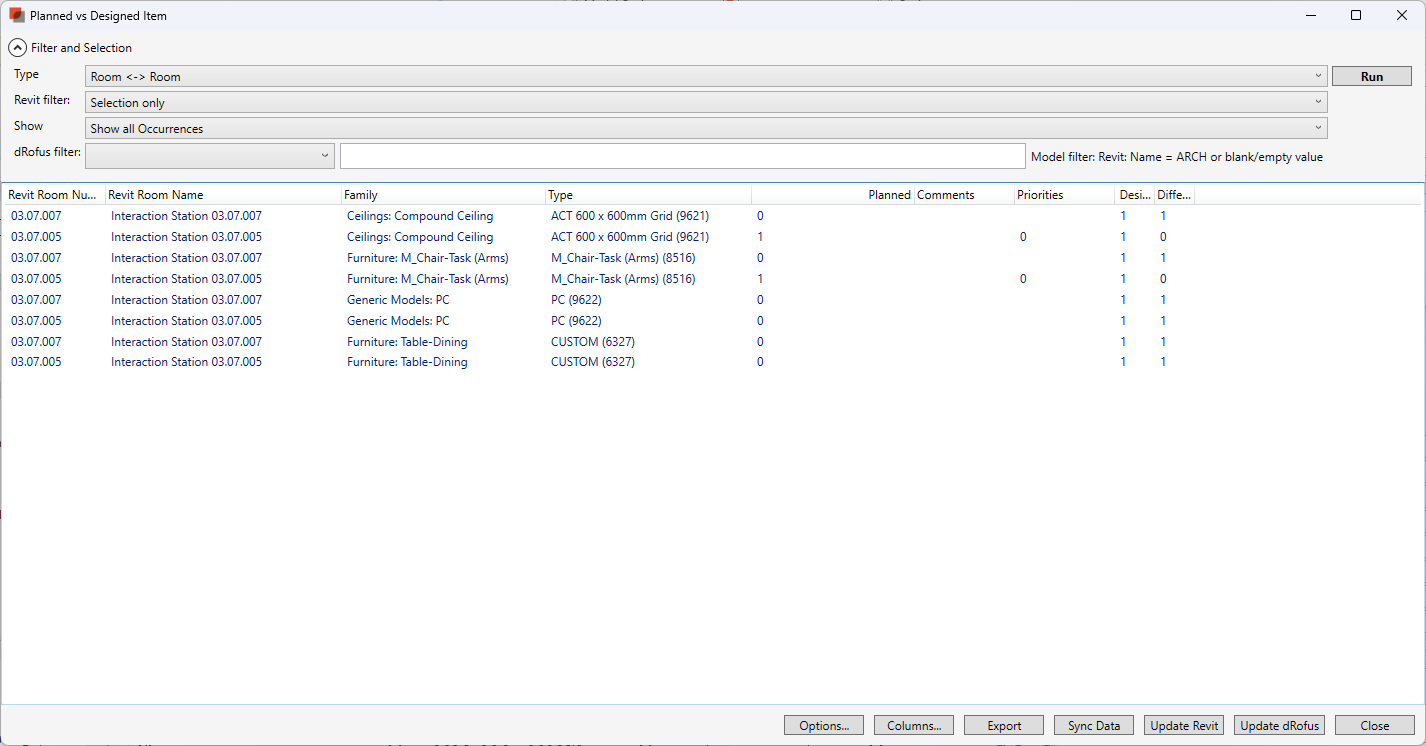
Task: Click the Export button
Action: (1004, 725)
